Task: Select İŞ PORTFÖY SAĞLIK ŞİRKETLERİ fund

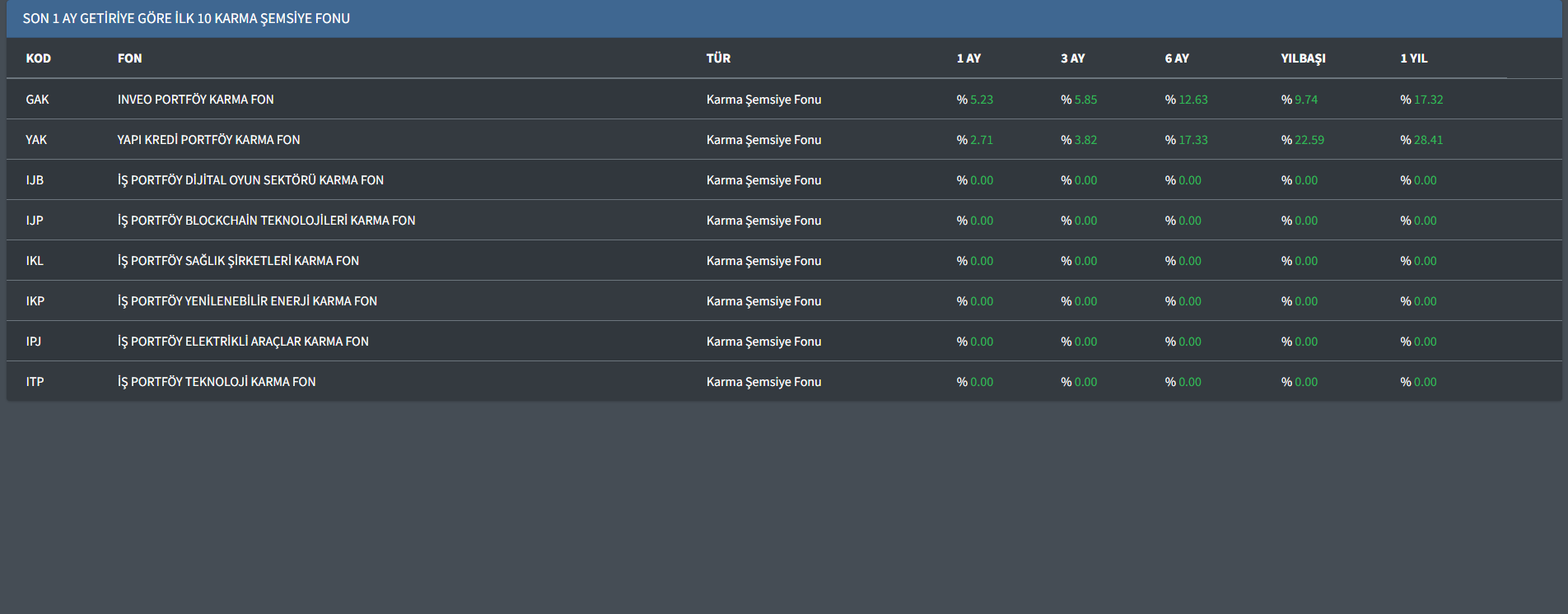Action: coord(238,261)
